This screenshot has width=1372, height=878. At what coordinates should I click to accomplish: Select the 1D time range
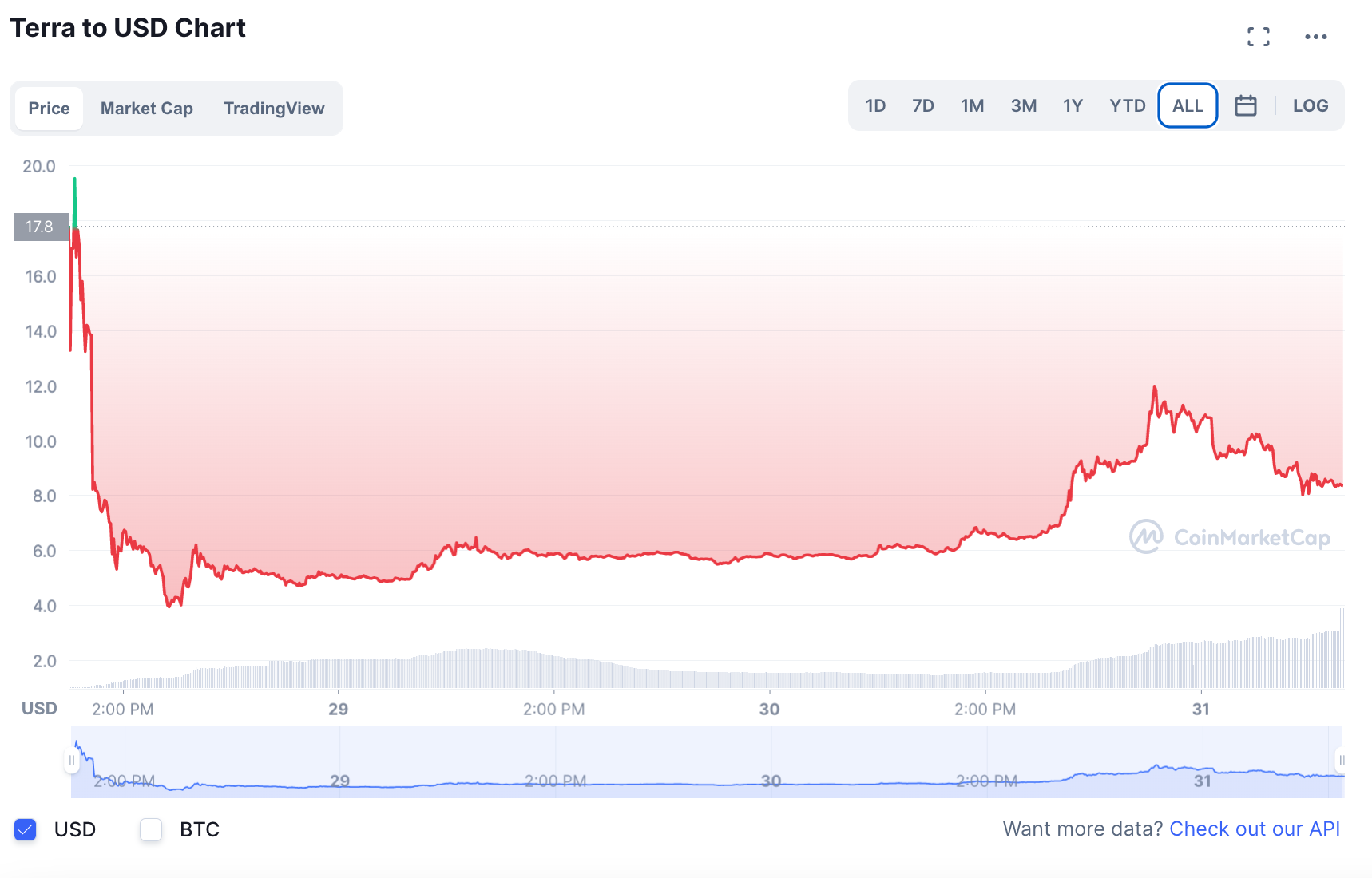875,105
